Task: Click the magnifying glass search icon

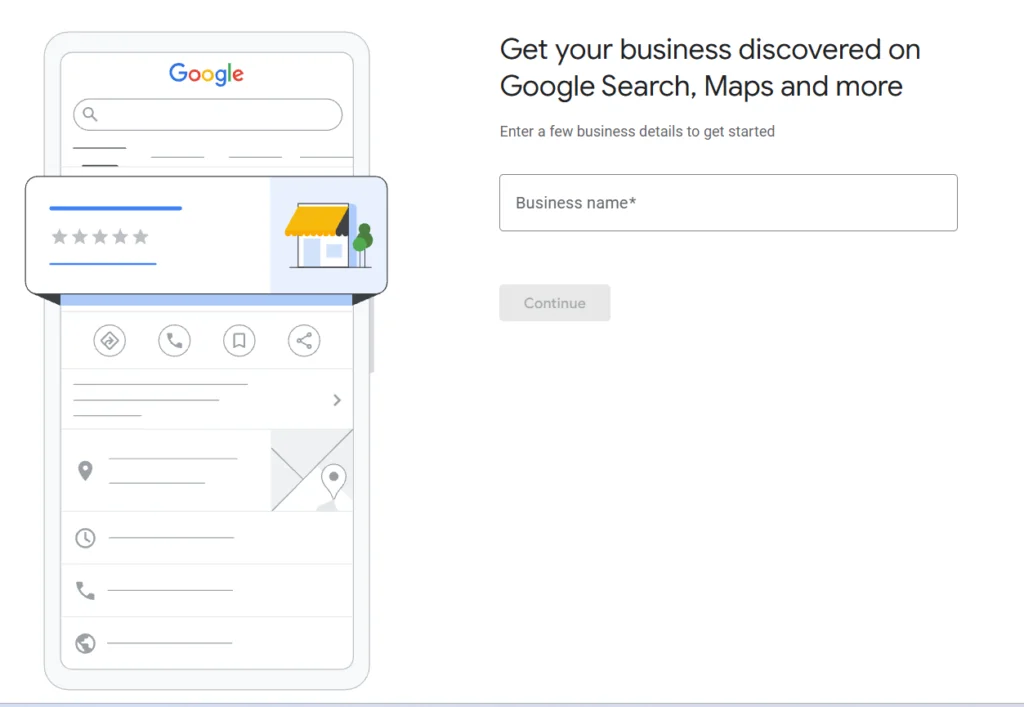Action: coord(90,114)
